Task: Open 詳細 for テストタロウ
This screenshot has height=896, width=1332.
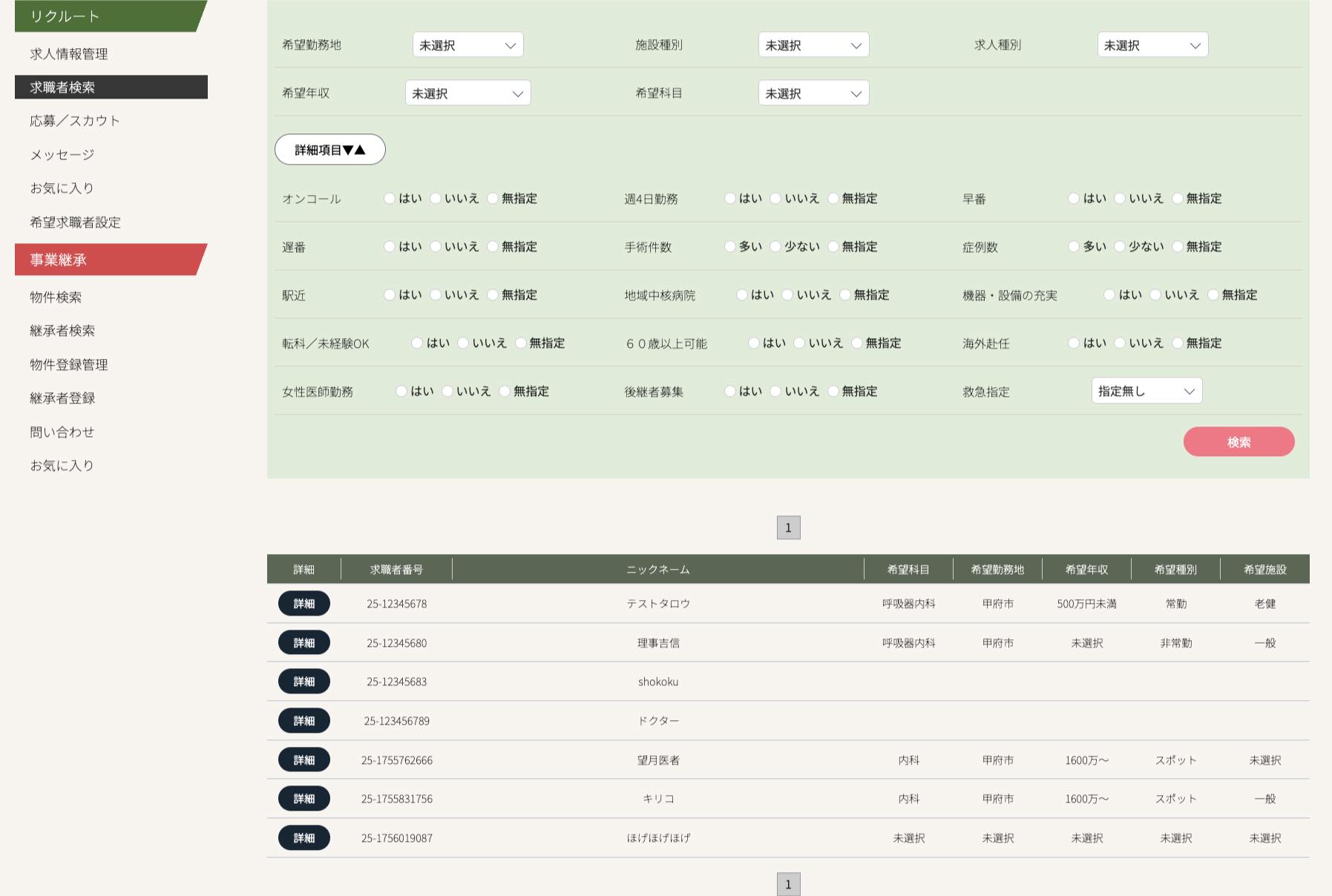Action: tap(304, 604)
